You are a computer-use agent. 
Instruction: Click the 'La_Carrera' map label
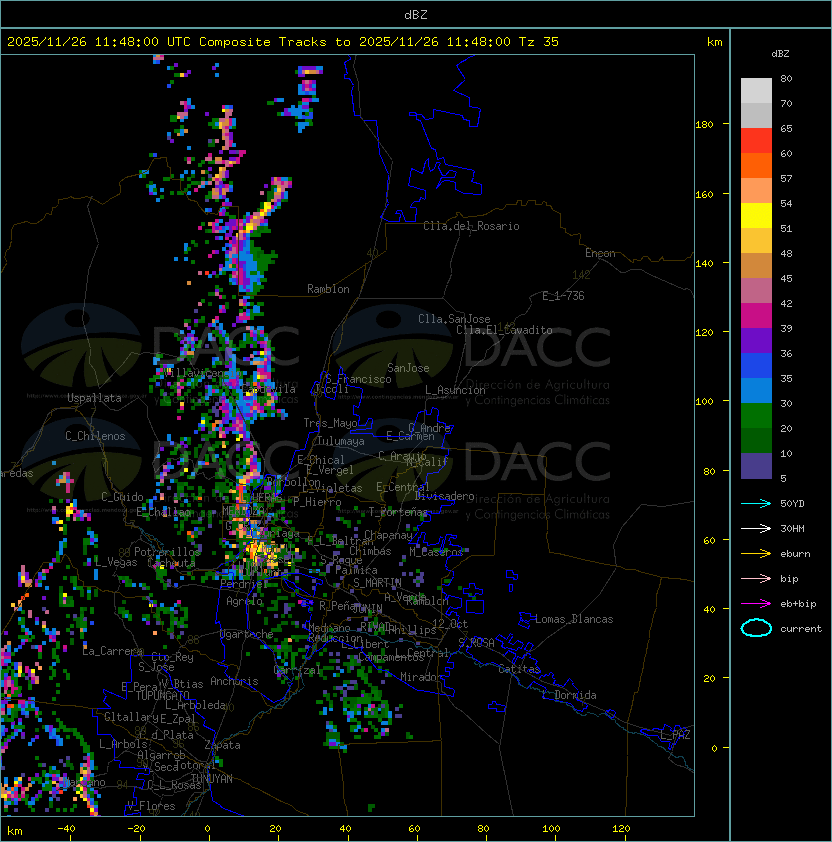pyautogui.click(x=113, y=651)
